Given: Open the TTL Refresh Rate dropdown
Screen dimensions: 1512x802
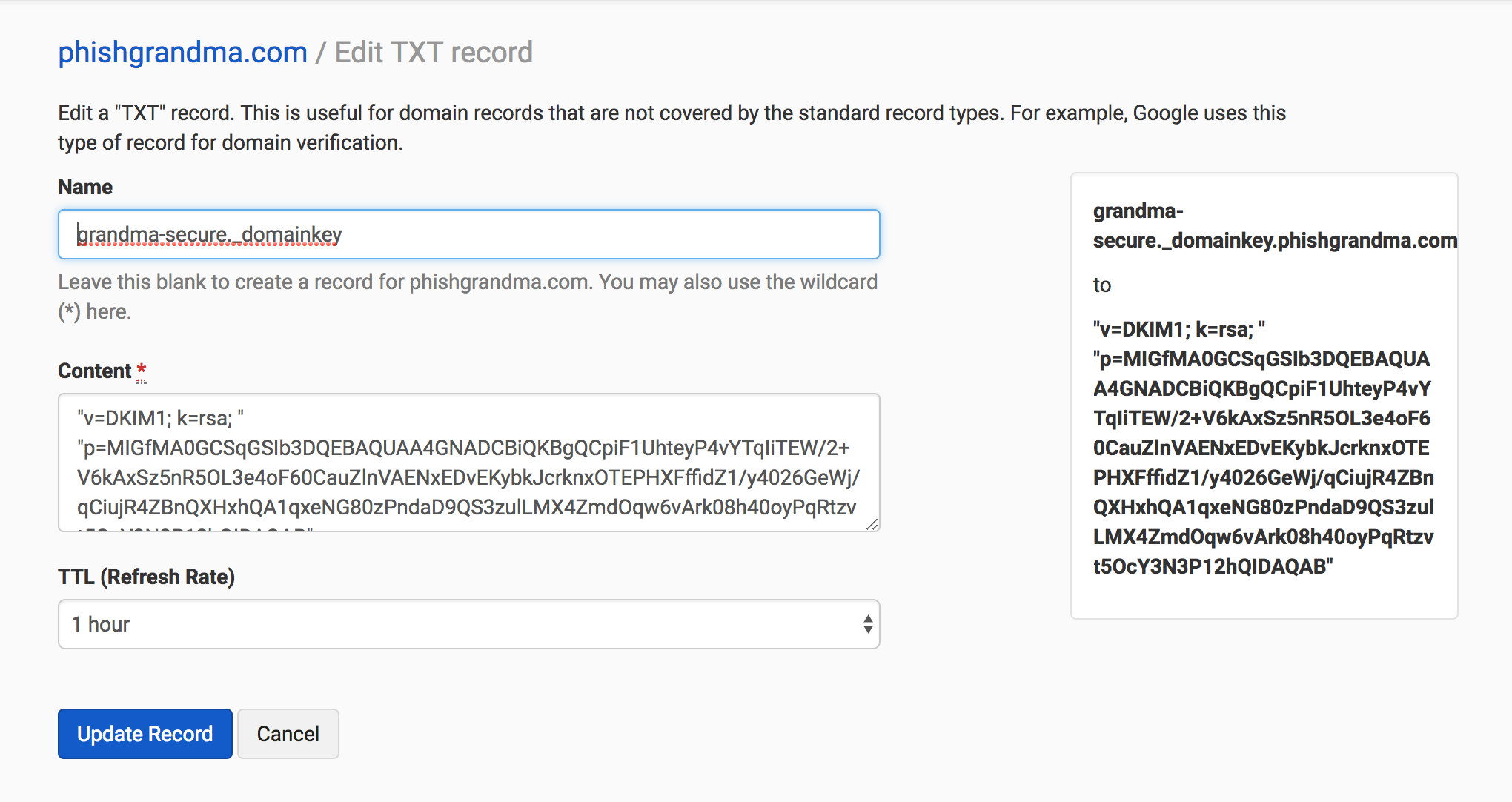Looking at the screenshot, I should (469, 624).
